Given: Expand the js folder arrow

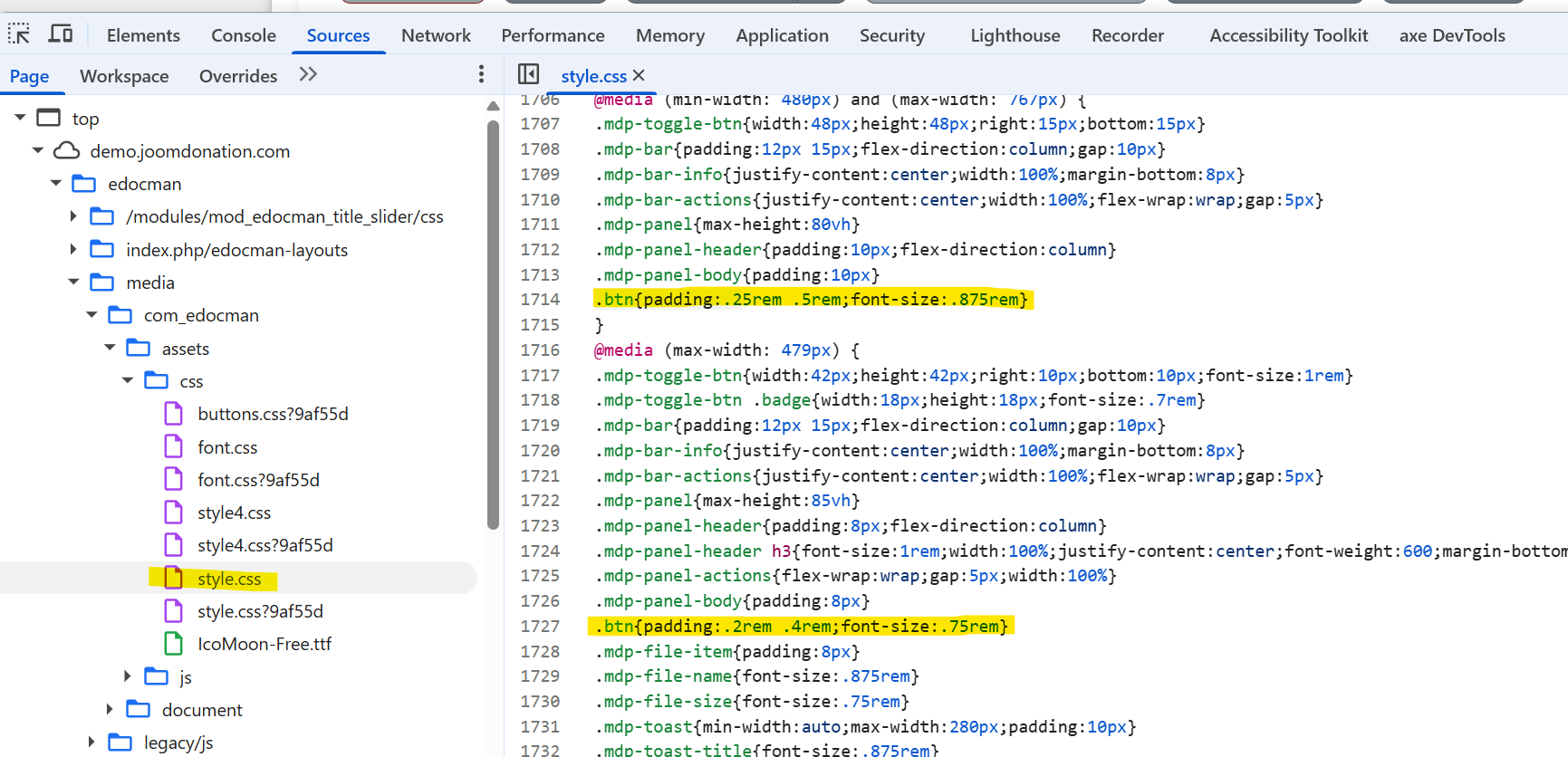Looking at the screenshot, I should (x=127, y=676).
